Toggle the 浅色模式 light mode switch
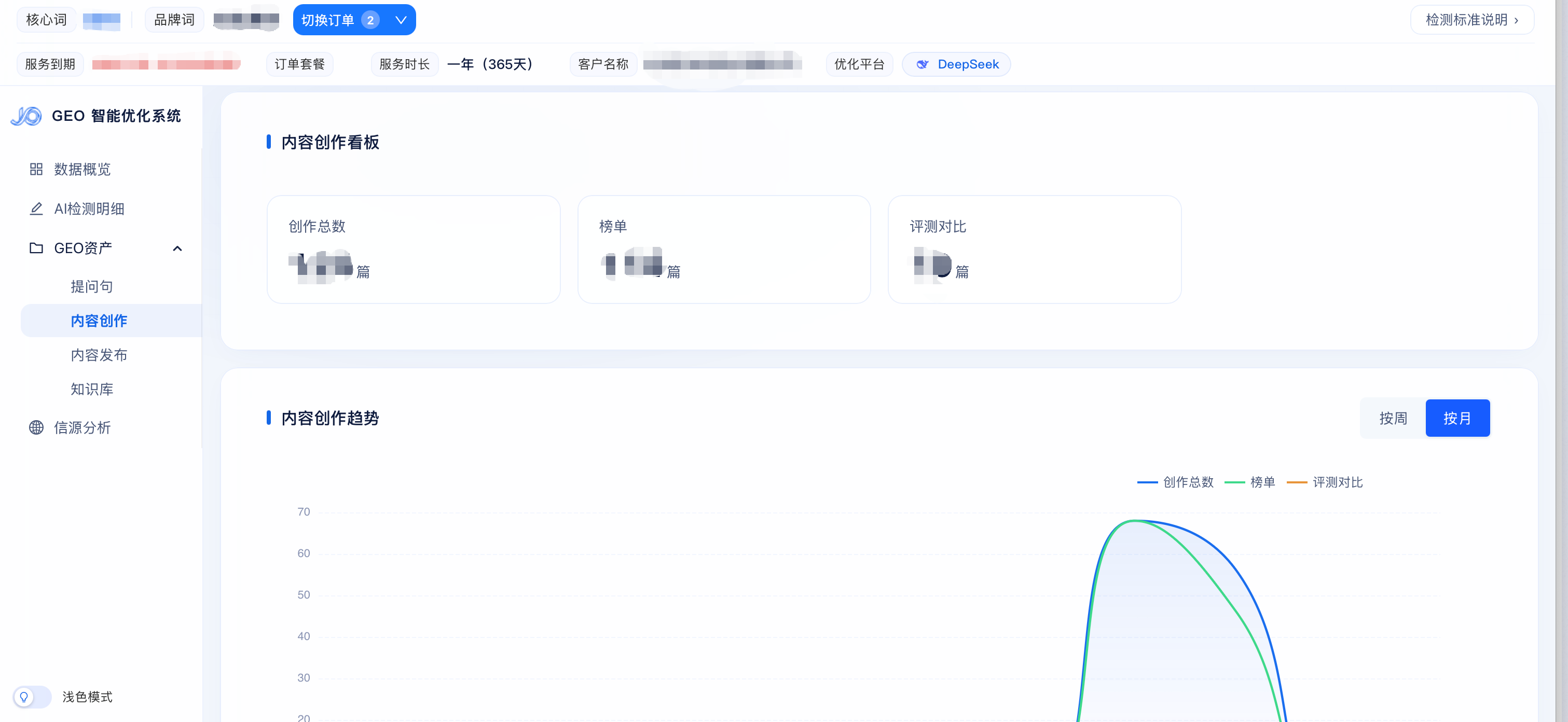This screenshot has width=1568, height=722. pos(32,697)
